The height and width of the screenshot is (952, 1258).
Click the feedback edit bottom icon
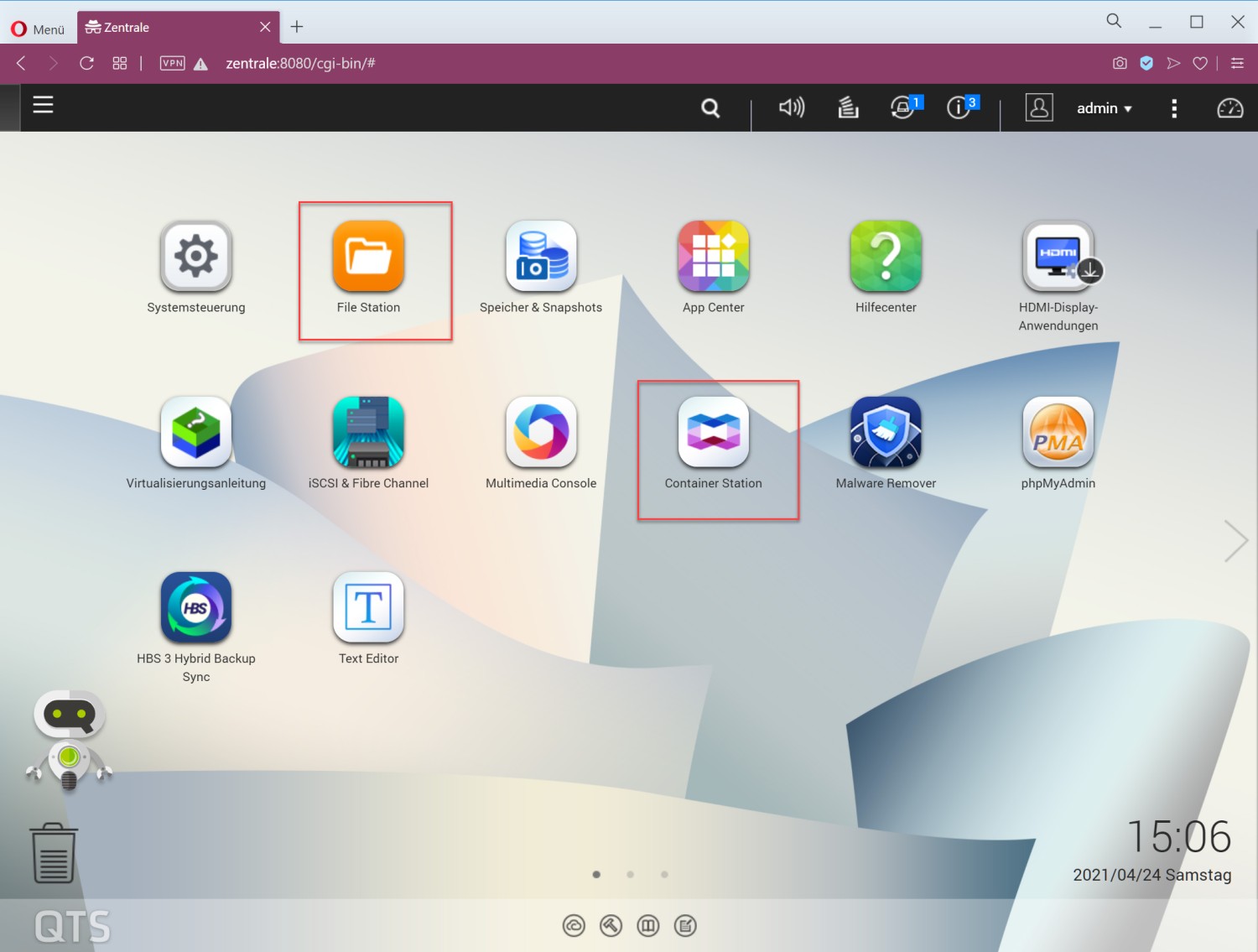click(685, 926)
